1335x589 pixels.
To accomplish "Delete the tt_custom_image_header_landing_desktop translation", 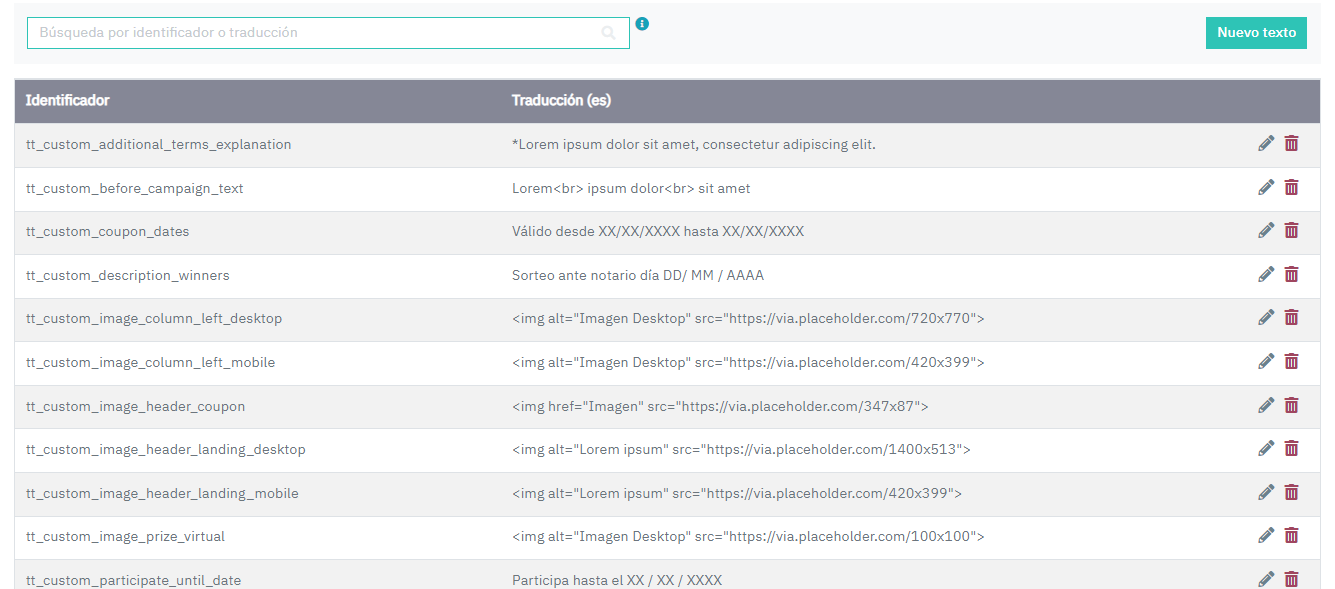I will (1291, 449).
